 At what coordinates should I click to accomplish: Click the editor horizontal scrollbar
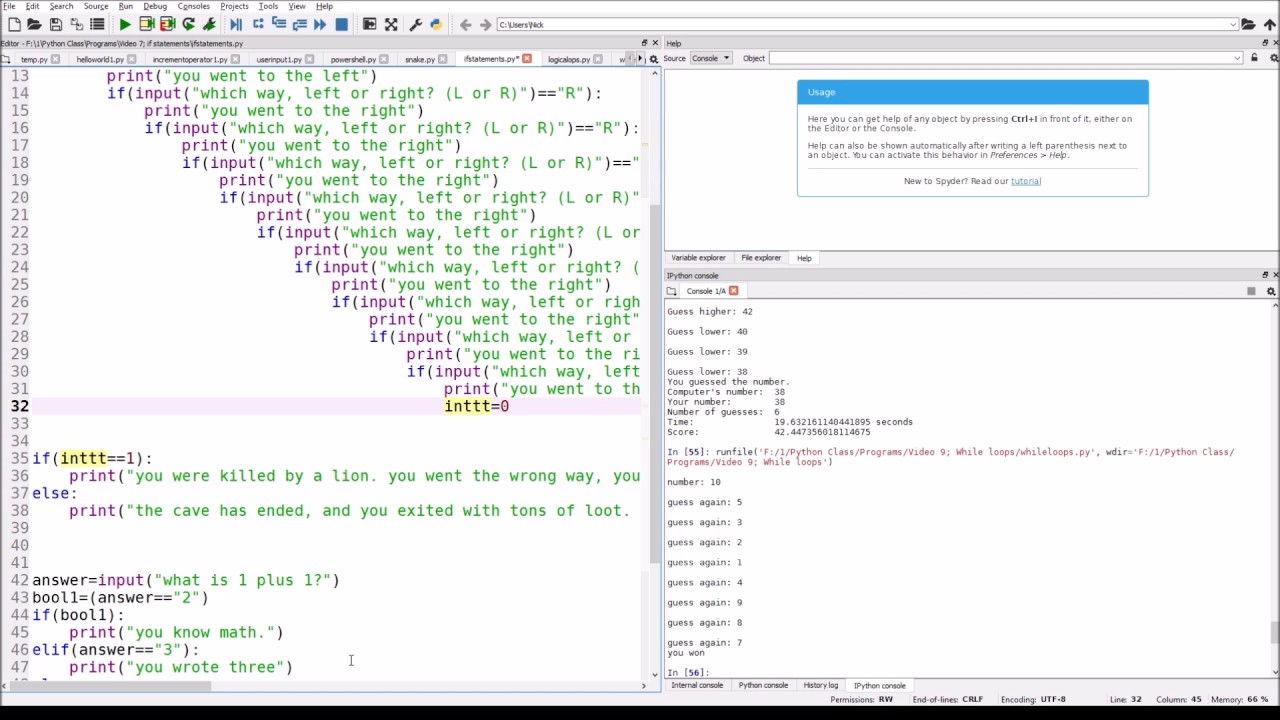coord(110,686)
